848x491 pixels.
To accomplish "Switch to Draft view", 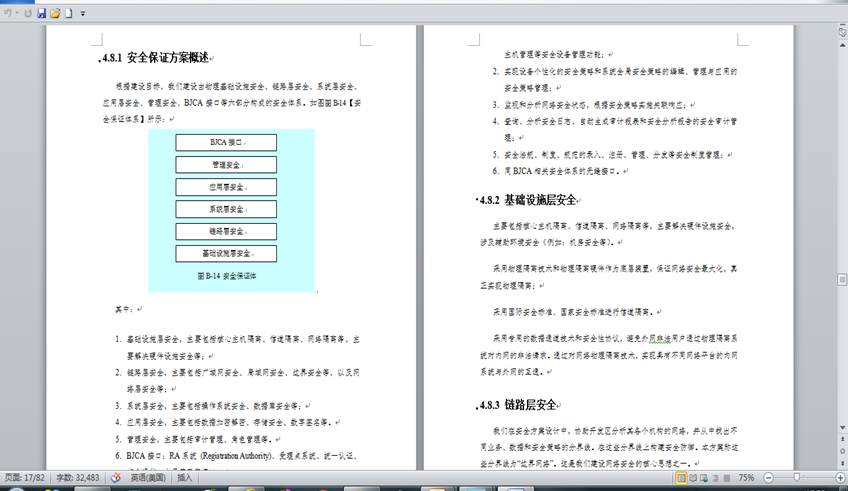I will [x=727, y=478].
